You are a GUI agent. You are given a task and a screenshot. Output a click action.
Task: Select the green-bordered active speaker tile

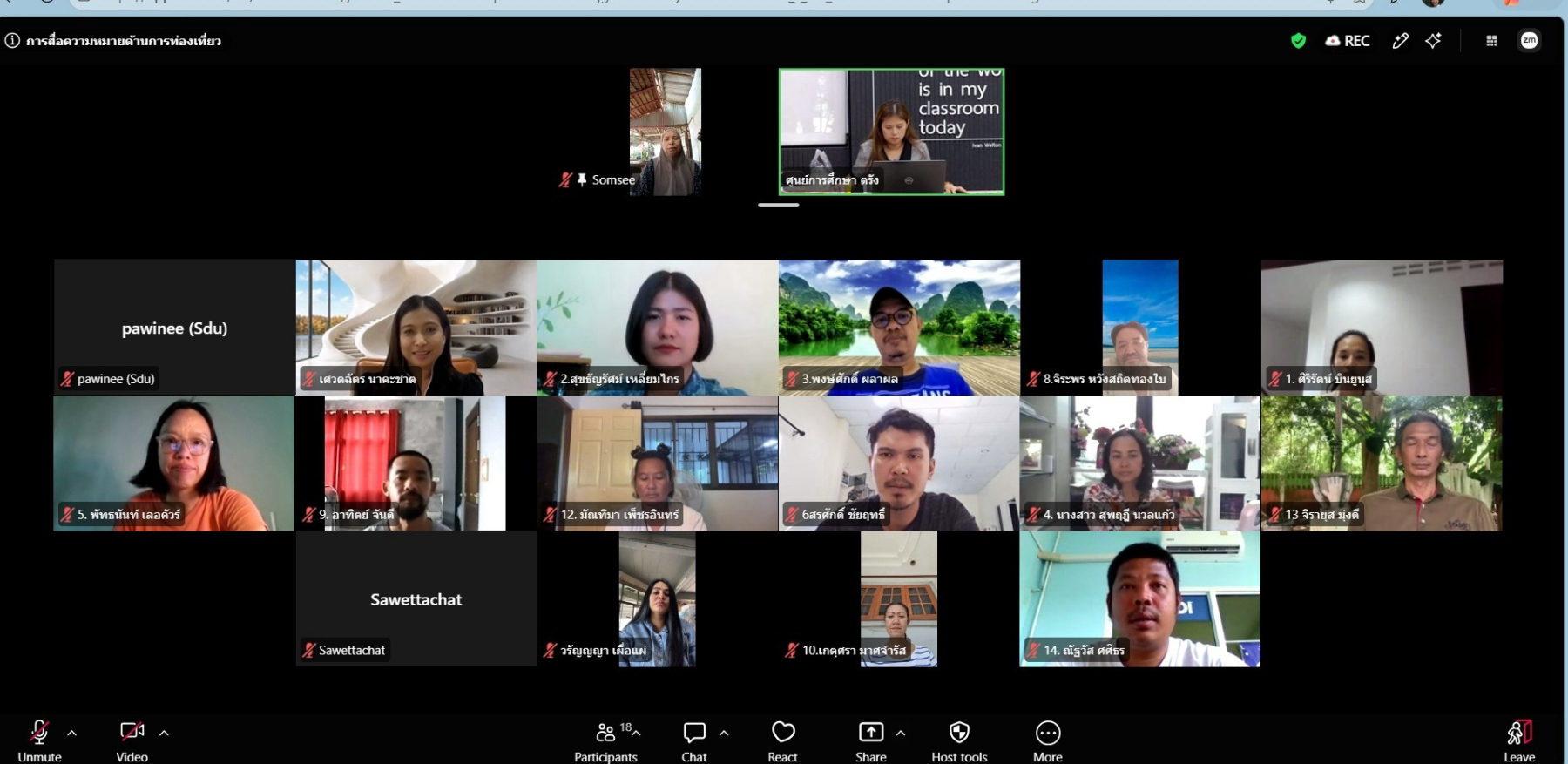(x=891, y=132)
